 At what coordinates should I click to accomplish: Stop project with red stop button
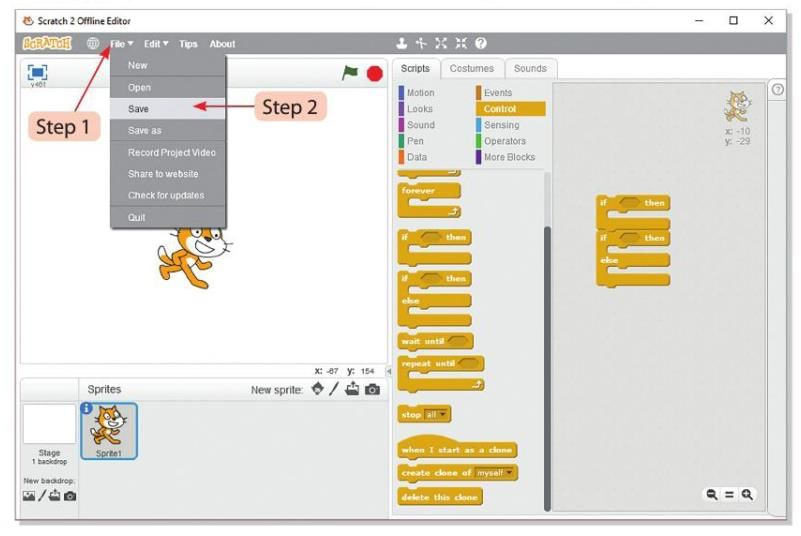(374, 74)
